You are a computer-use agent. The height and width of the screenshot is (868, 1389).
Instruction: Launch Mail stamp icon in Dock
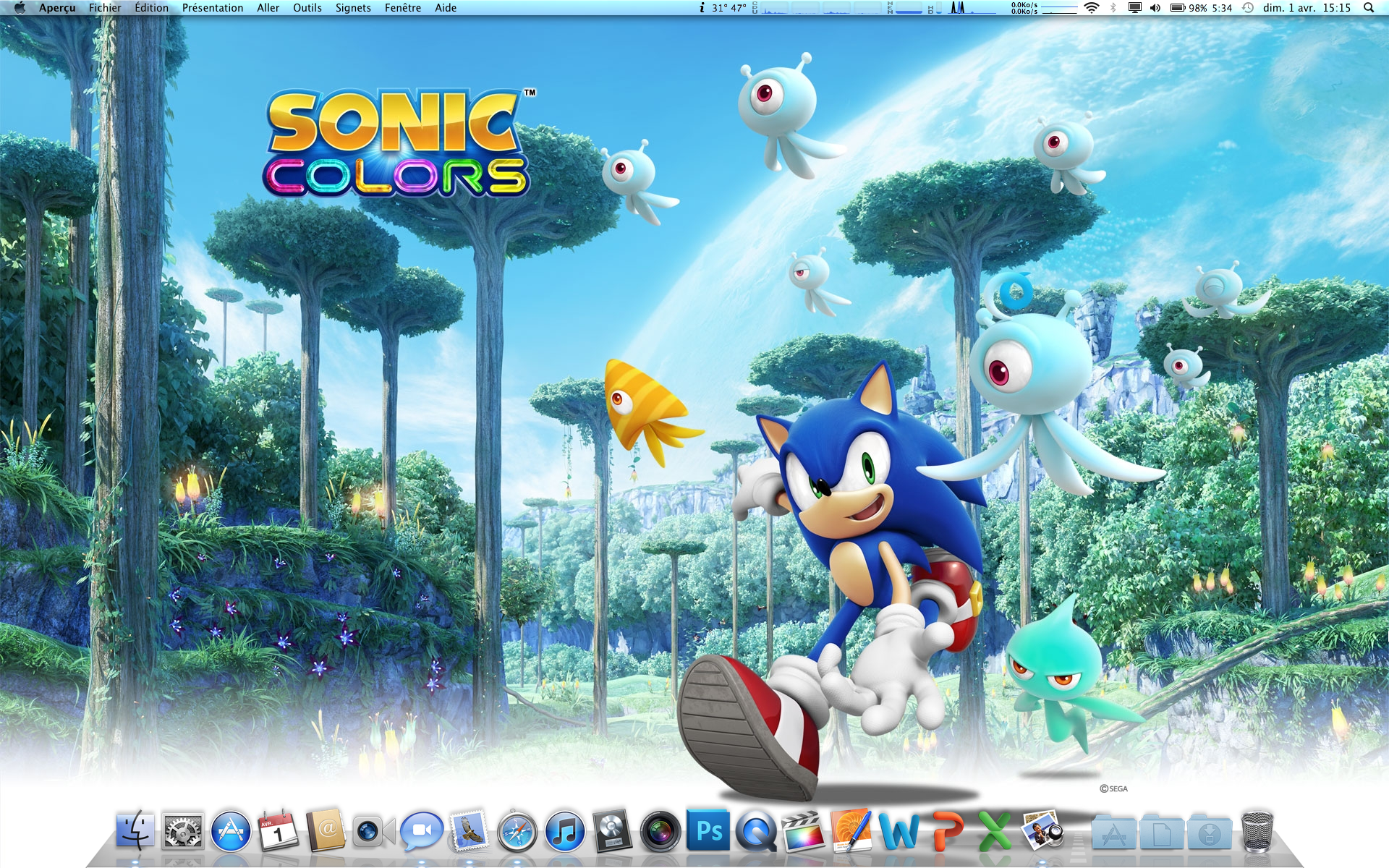point(470,830)
